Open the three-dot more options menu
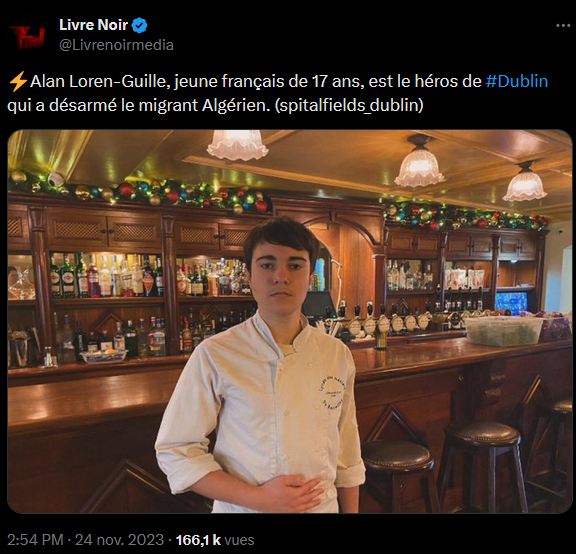The image size is (576, 554). 563,25
